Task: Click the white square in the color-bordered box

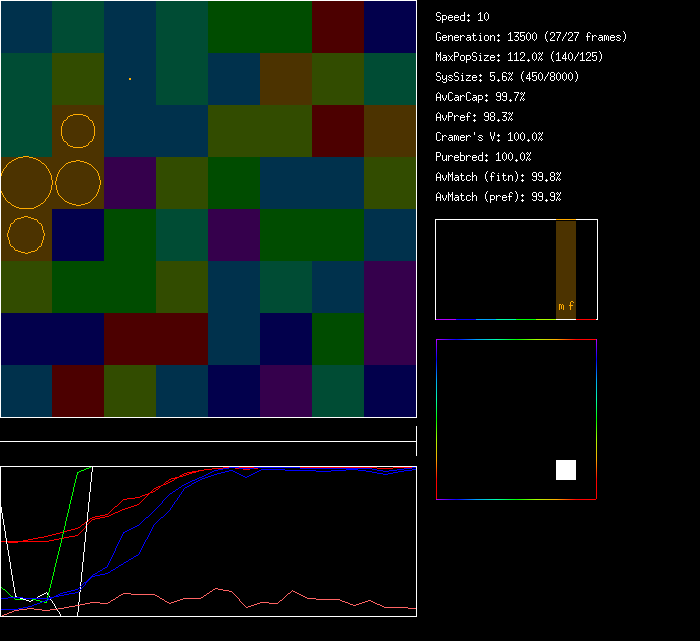Action: click(x=566, y=470)
